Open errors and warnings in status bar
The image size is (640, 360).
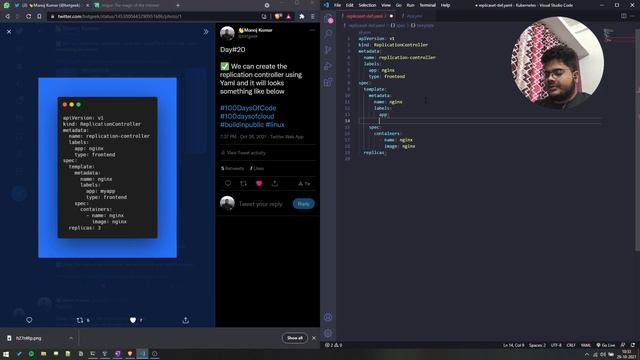point(333,345)
